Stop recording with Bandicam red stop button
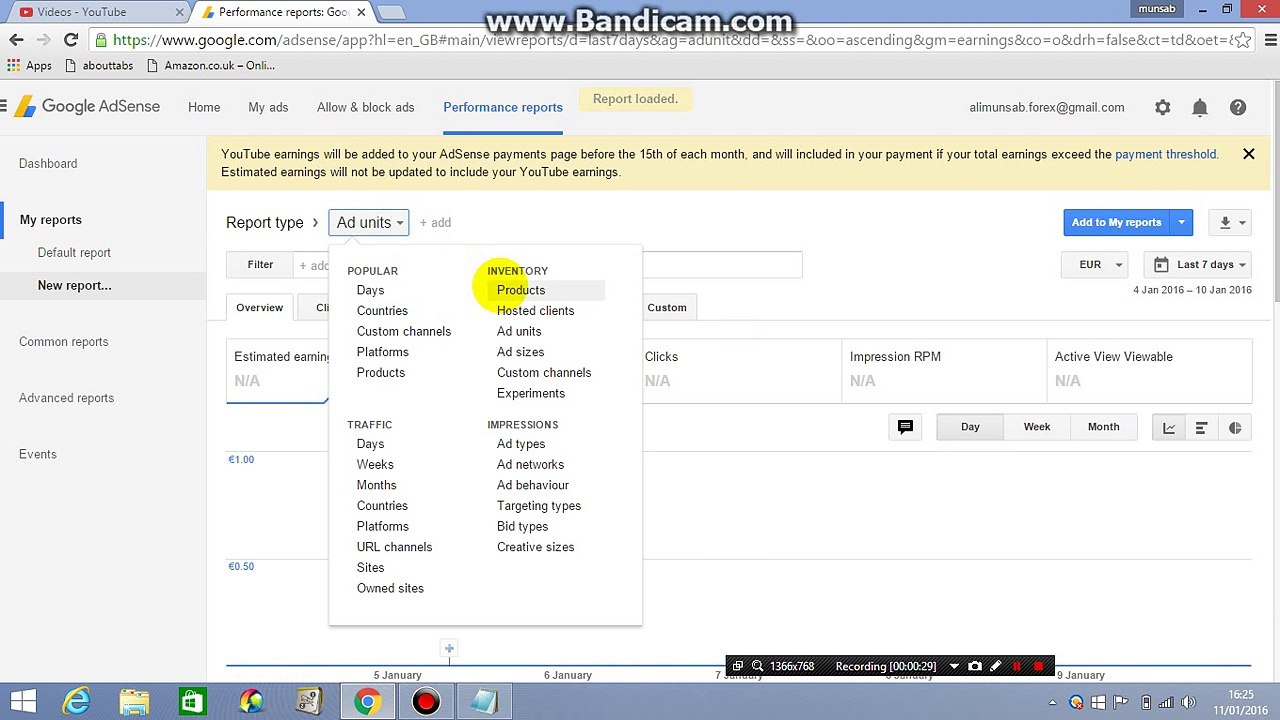 click(1038, 666)
